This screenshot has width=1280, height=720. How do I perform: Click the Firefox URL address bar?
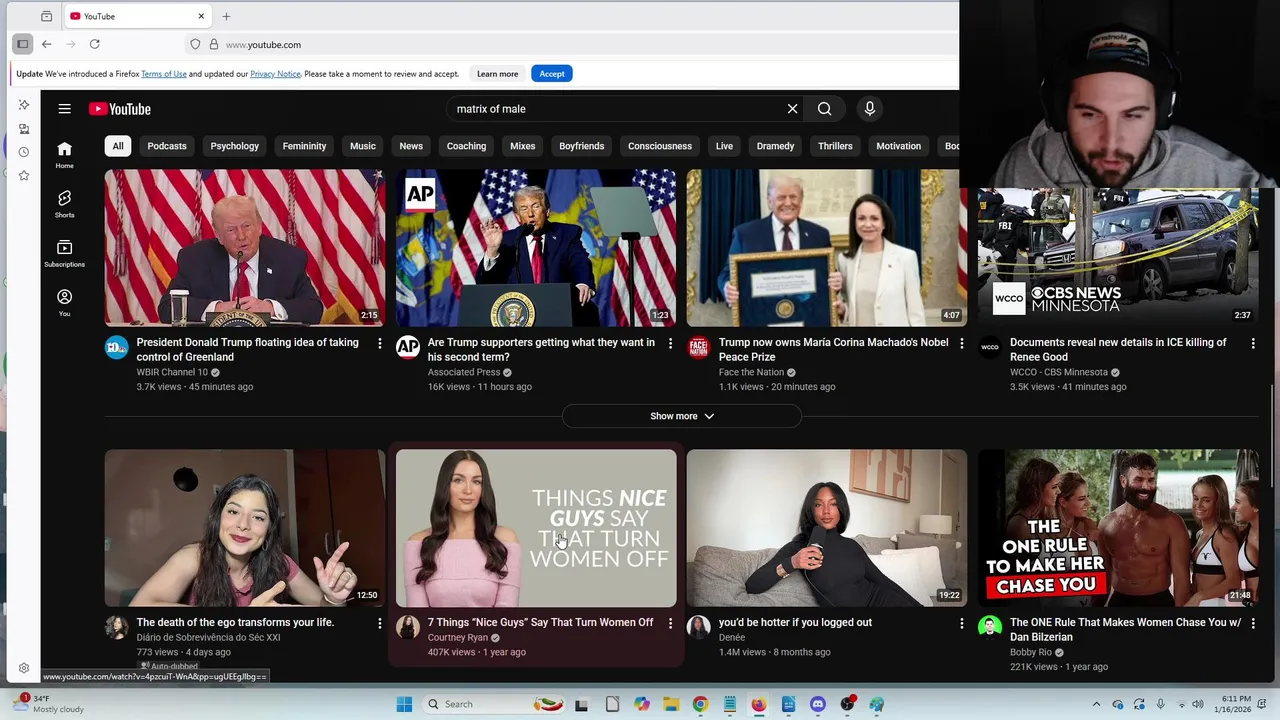[570, 44]
